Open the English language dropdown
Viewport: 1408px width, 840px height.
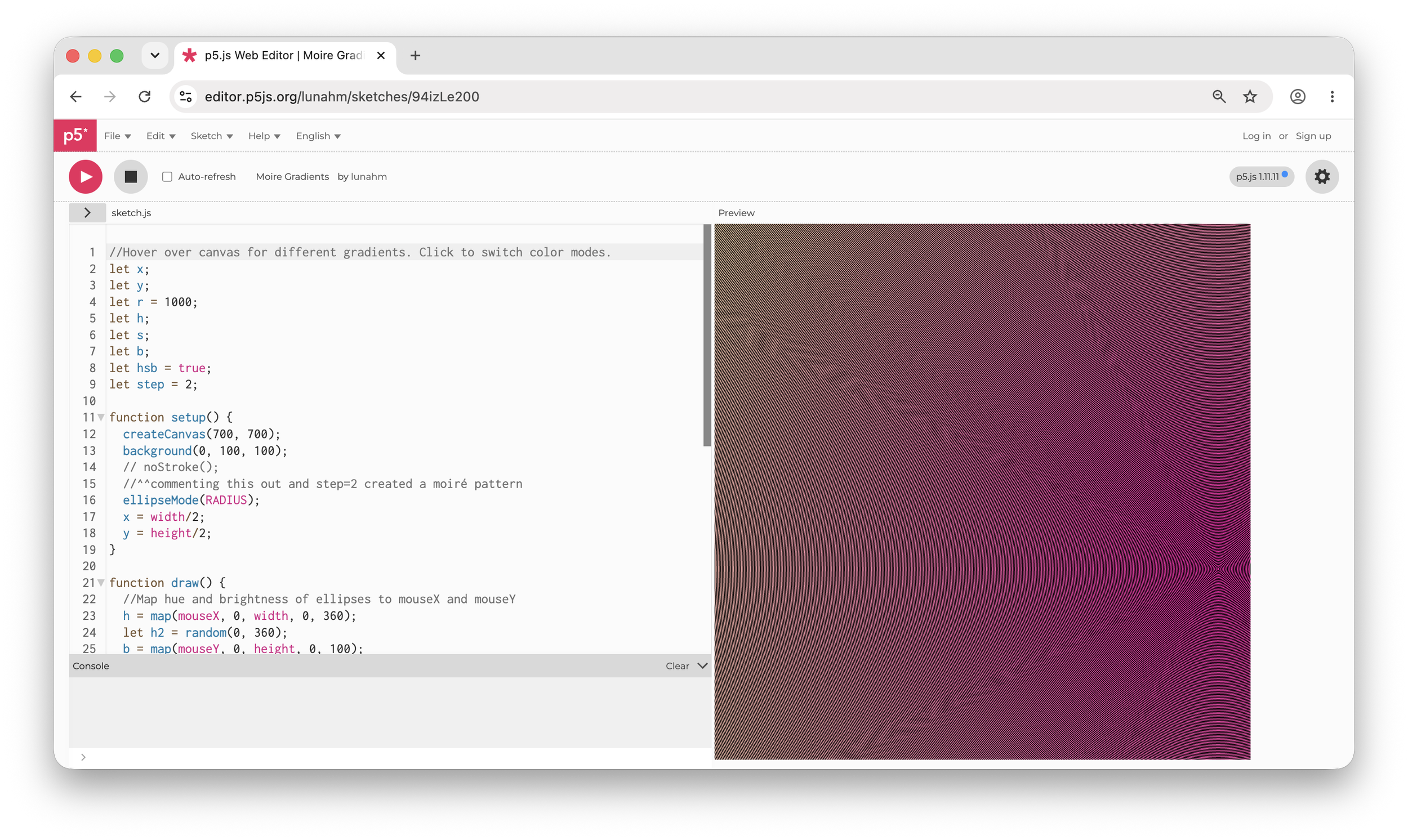[x=318, y=136]
